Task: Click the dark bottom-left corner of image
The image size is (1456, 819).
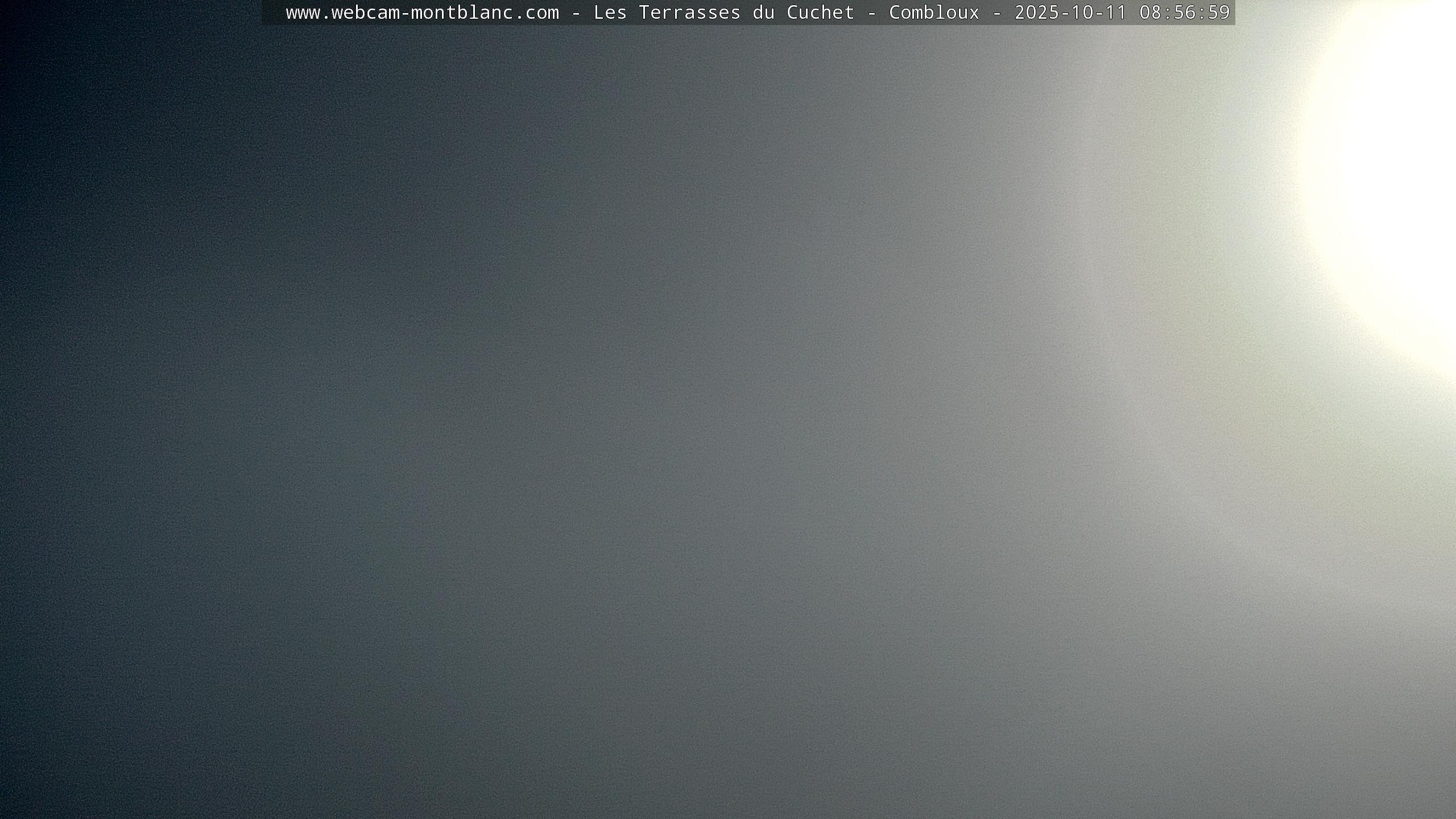Action: pyautogui.click(x=23, y=796)
